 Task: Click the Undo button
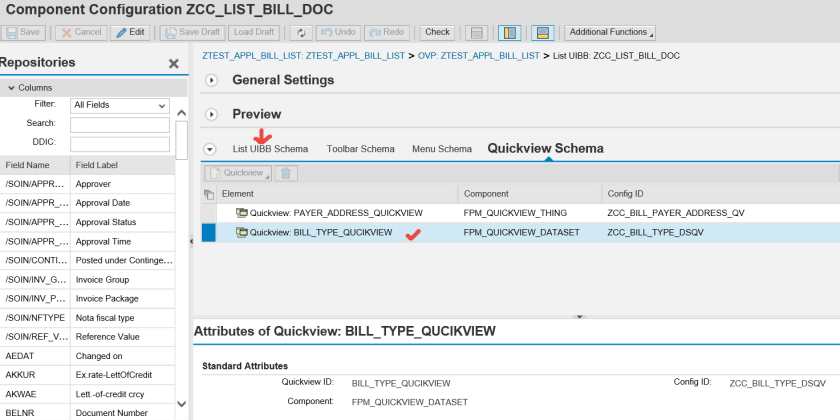tap(339, 32)
